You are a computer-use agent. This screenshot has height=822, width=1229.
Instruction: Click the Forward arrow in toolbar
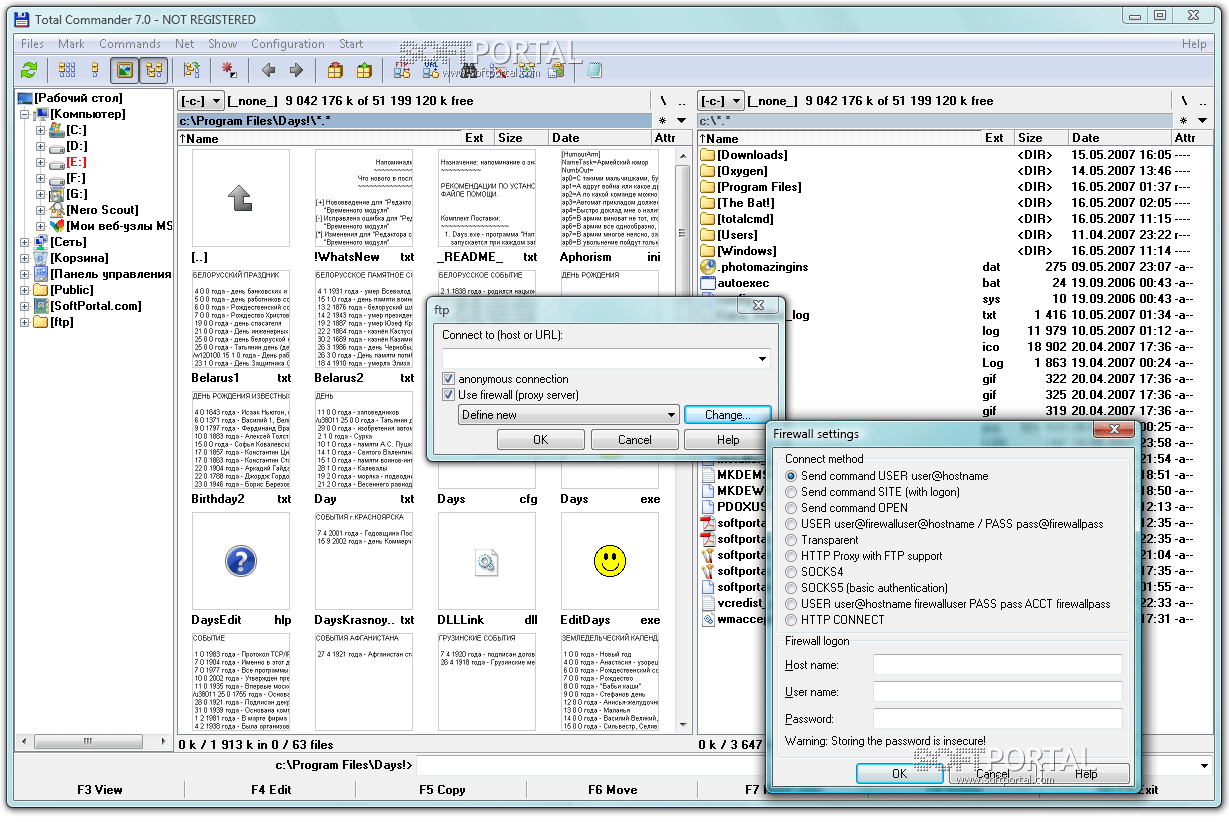[296, 70]
